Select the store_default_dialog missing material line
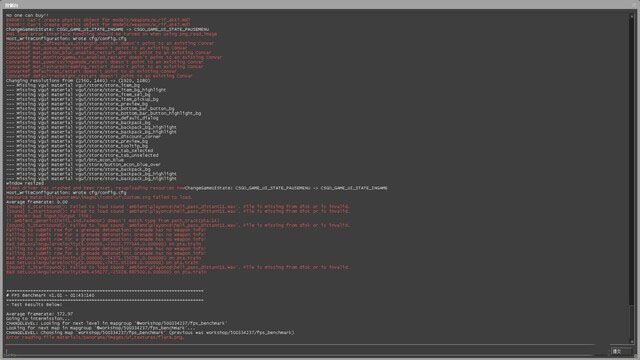Image resolution: width=640 pixels, height=360 pixels. coord(82,118)
